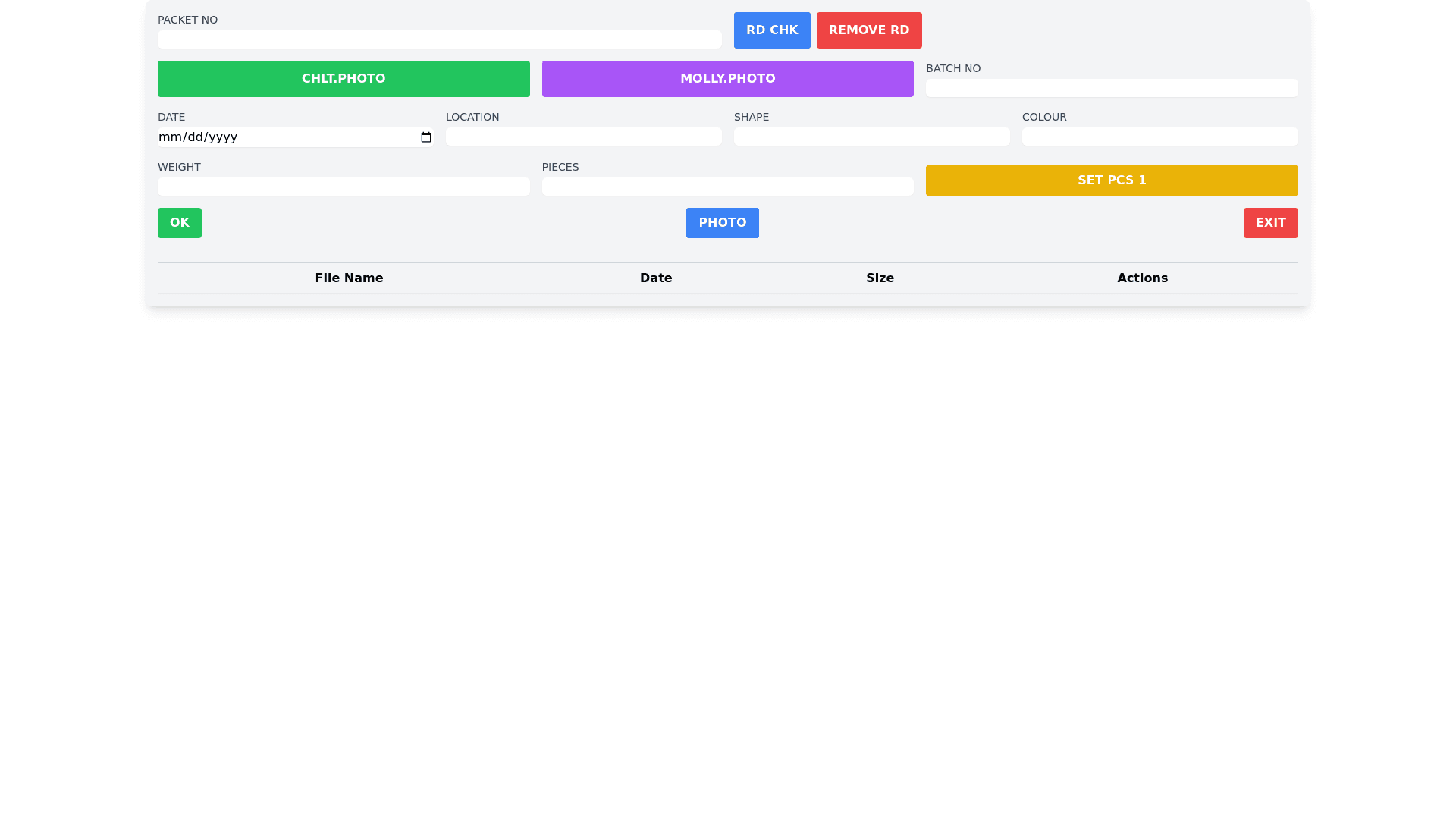Screen dimensions: 1456x819
Task: Click into the Batch No field
Action: point(1111,88)
